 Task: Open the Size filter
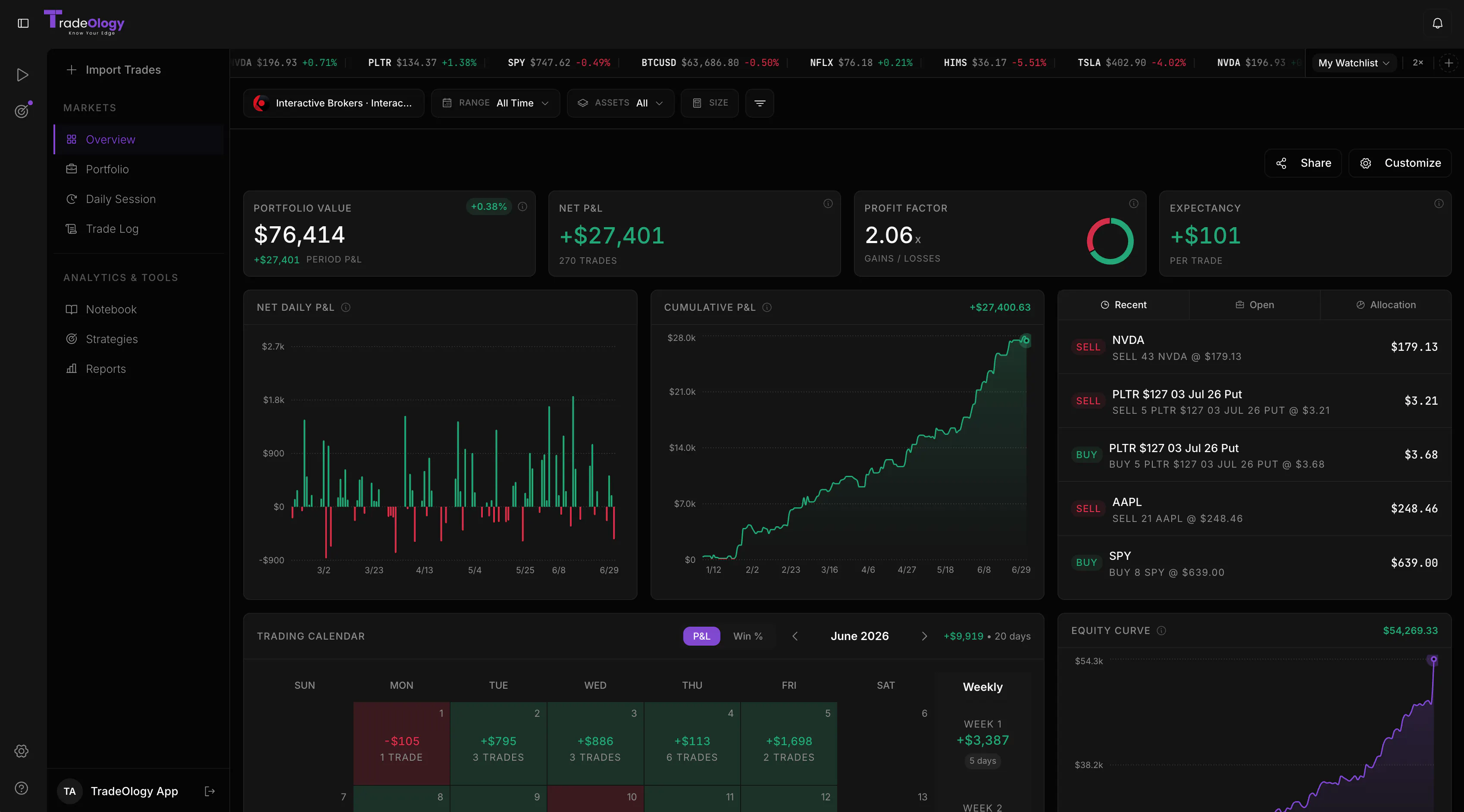pos(710,103)
